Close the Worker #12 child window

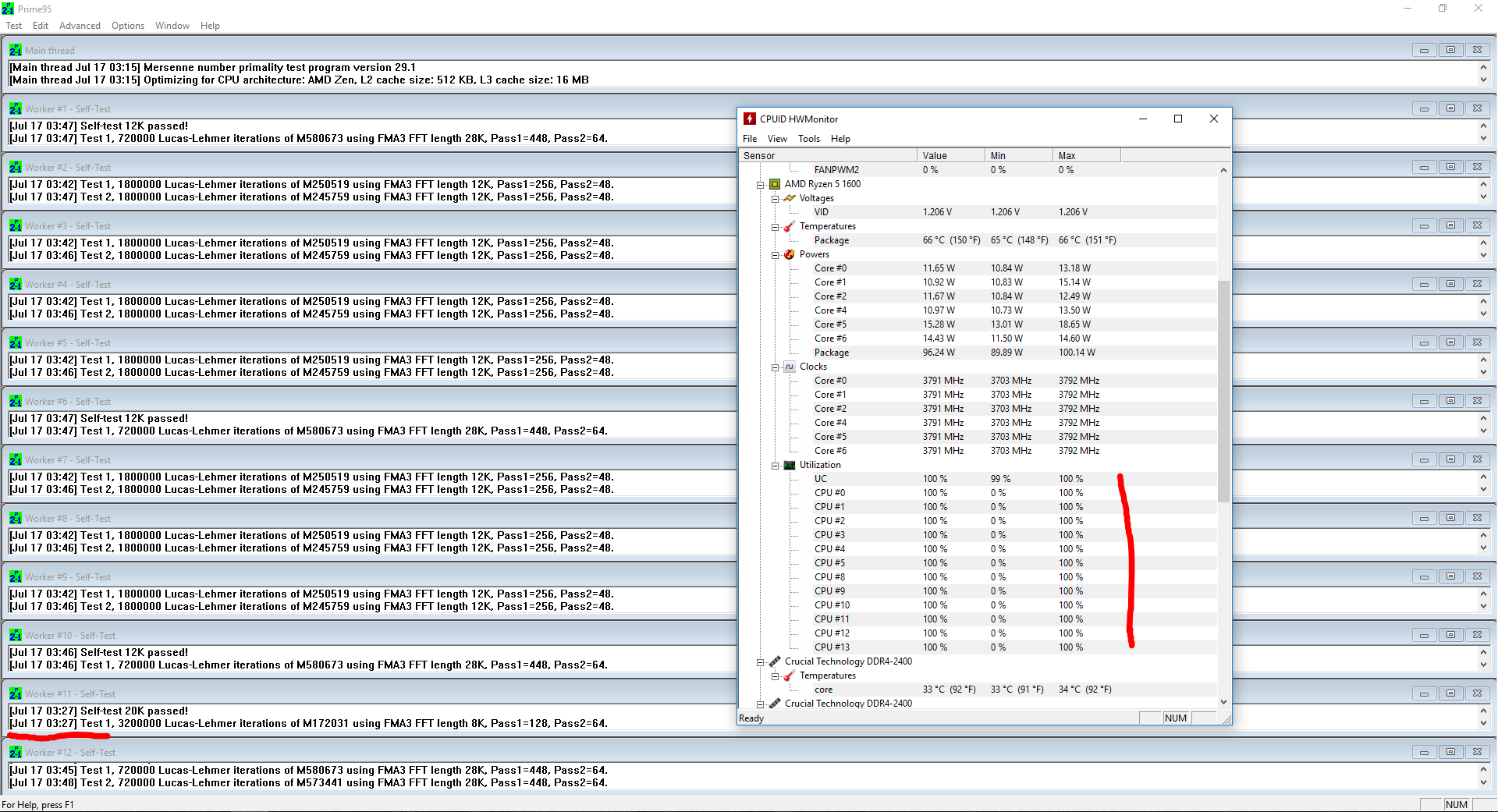[x=1477, y=752]
